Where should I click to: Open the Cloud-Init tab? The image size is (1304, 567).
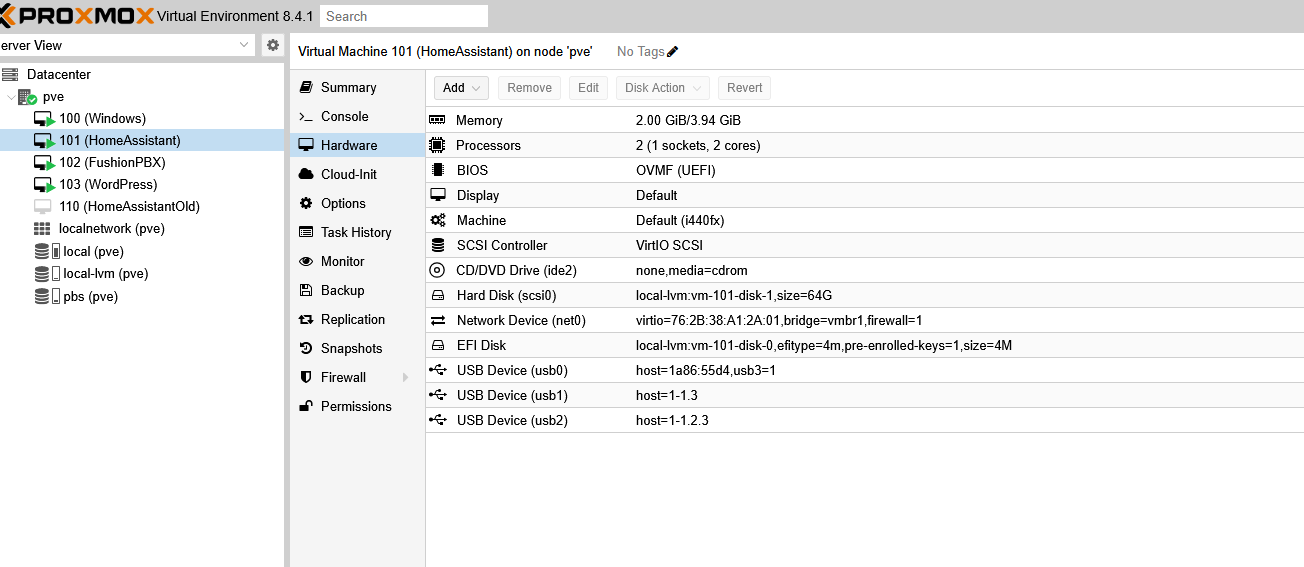(358, 175)
